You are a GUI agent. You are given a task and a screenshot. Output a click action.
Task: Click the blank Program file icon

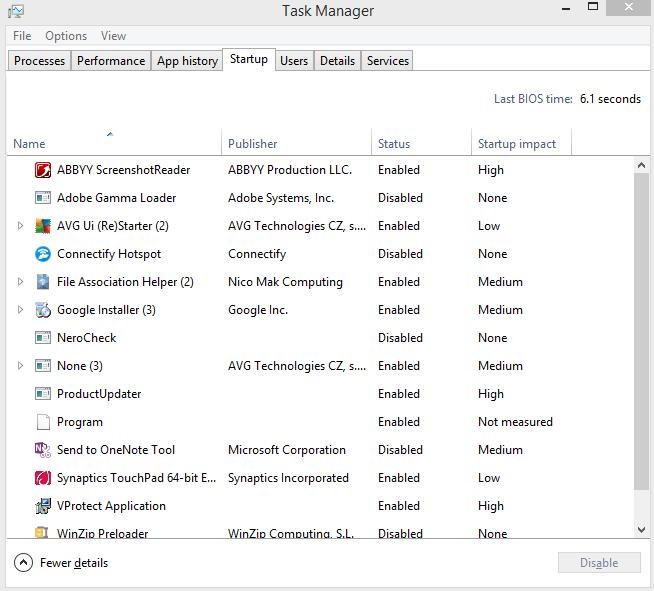43,422
